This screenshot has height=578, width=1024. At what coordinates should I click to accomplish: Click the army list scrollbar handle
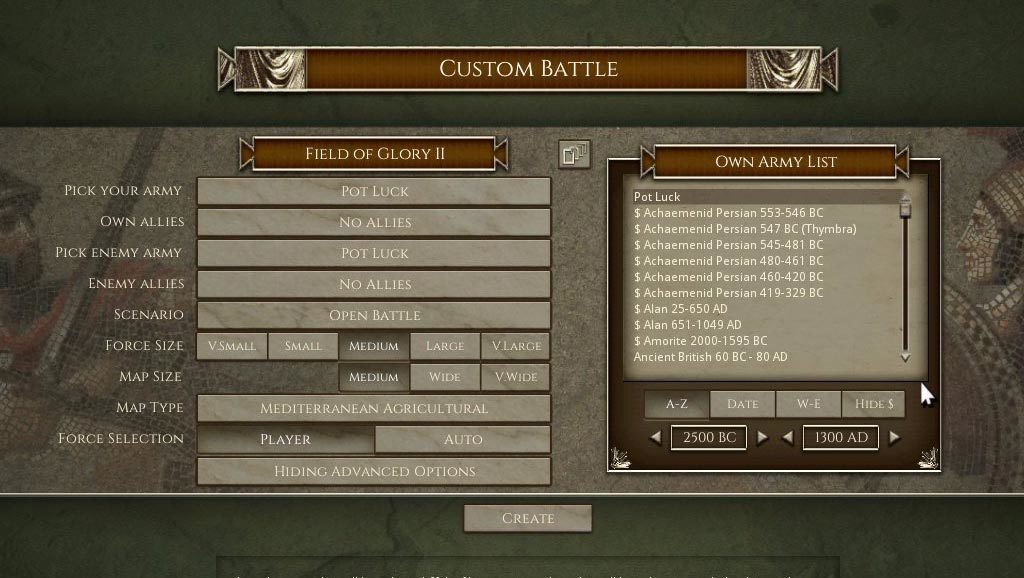[x=905, y=210]
